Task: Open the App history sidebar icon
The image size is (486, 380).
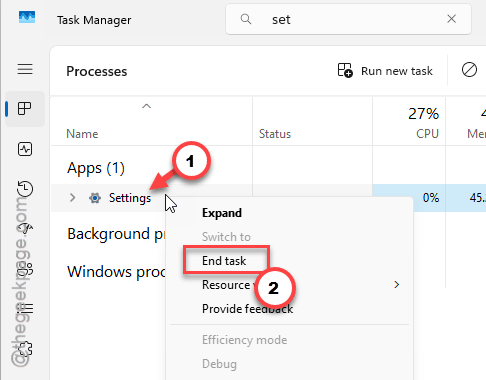Action: [25, 188]
